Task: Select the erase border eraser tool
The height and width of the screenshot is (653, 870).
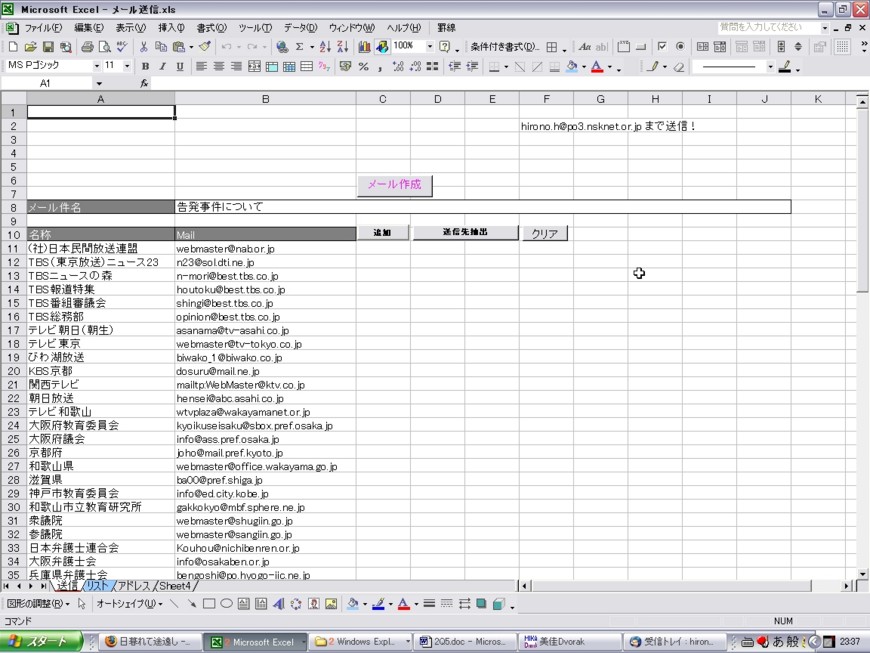Action: pyautogui.click(x=679, y=67)
